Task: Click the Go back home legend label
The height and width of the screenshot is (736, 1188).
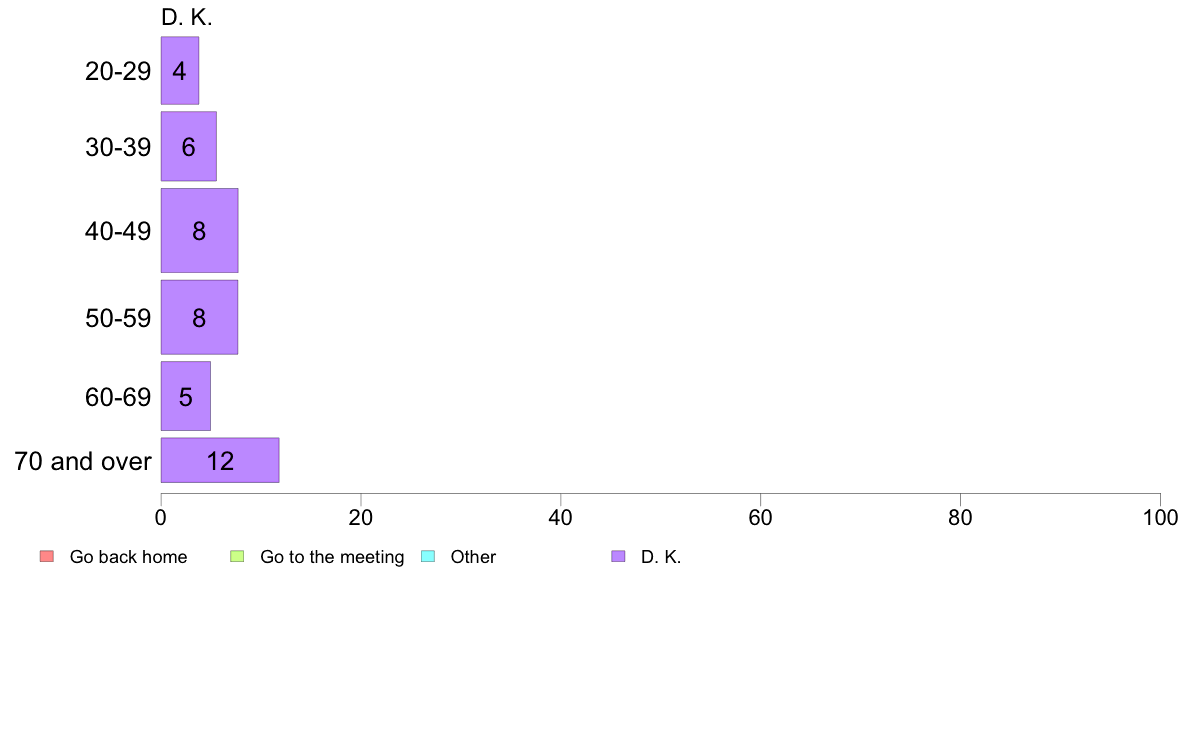Action: coord(128,557)
